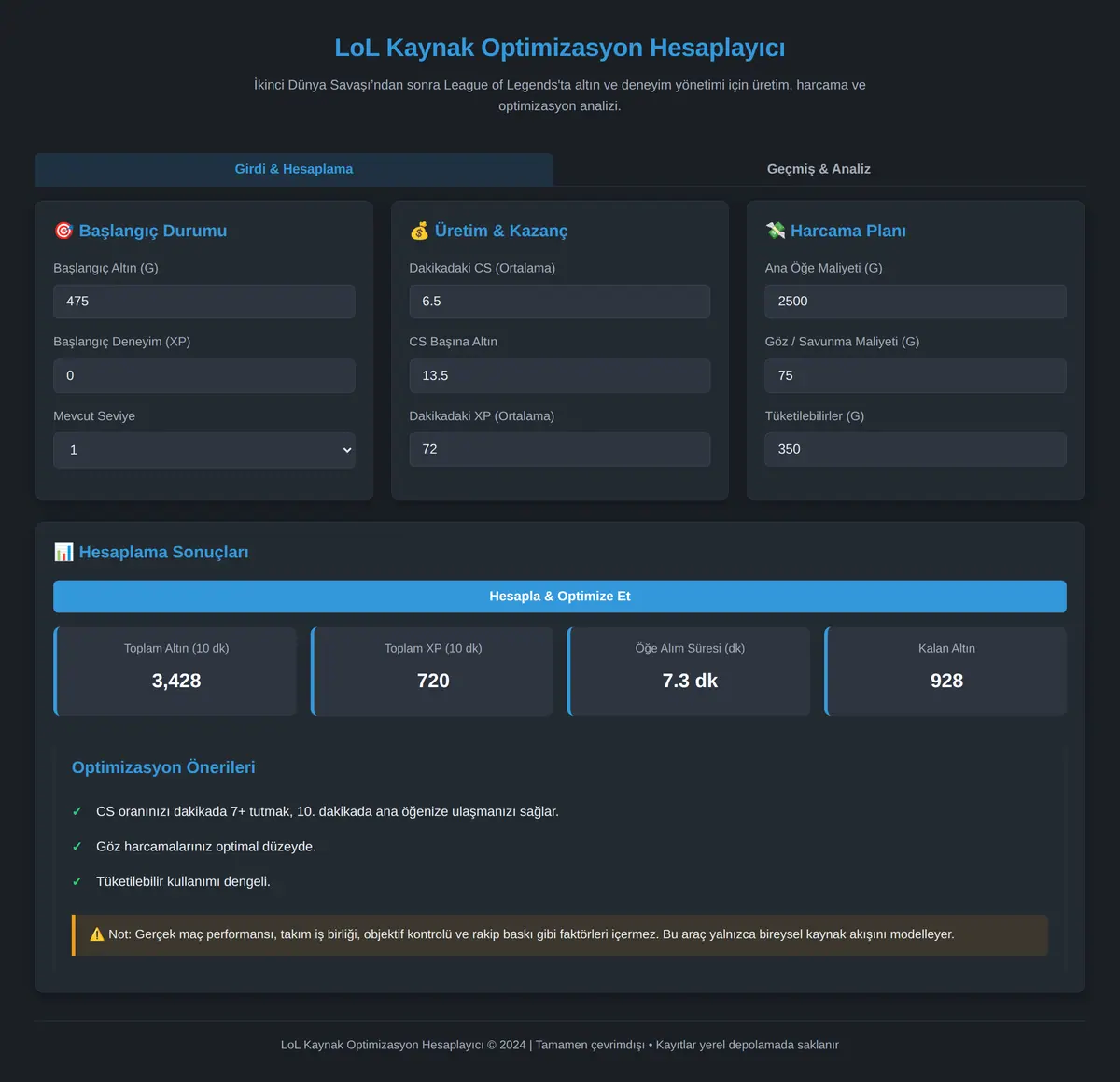Viewport: 1120px width, 1082px height.
Task: Click the value 928
Action: click(946, 681)
